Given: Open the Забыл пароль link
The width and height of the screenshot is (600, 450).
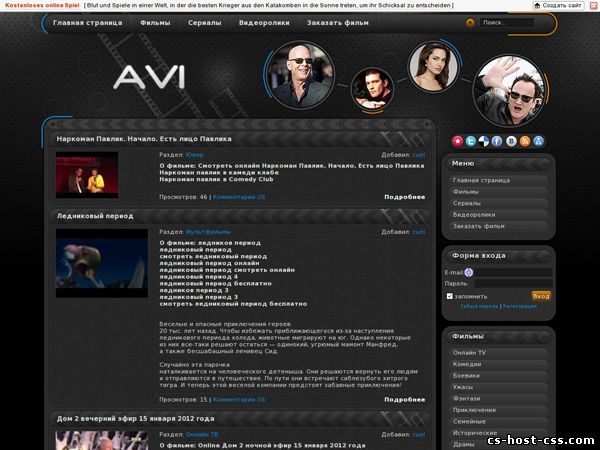Looking at the screenshot, I should point(479,307).
